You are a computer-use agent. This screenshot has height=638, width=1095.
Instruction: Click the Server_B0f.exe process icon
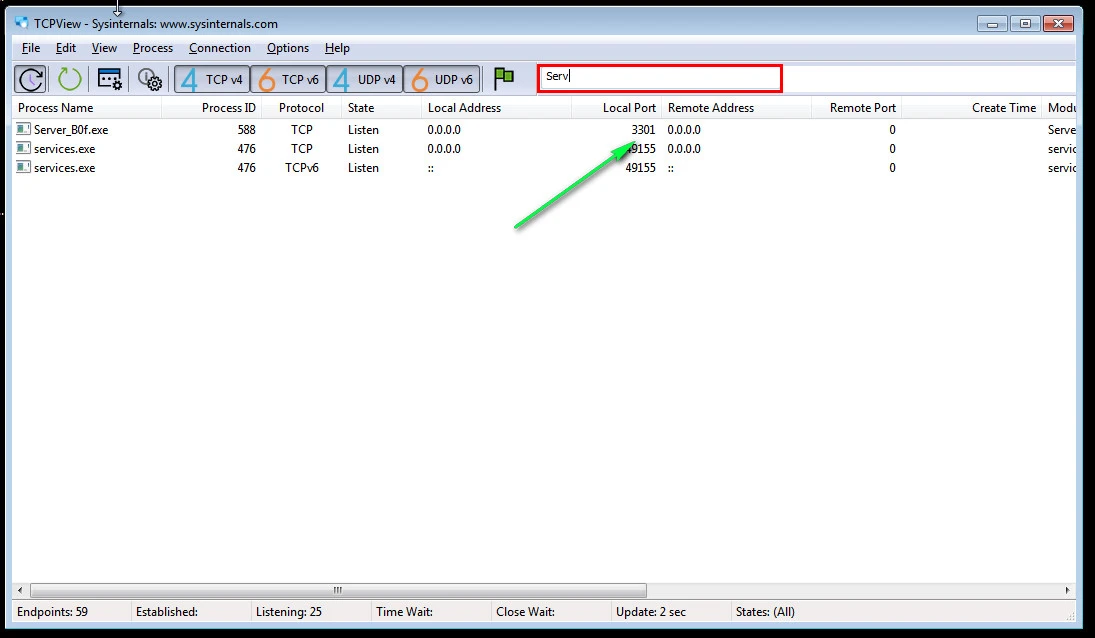pyautogui.click(x=23, y=129)
